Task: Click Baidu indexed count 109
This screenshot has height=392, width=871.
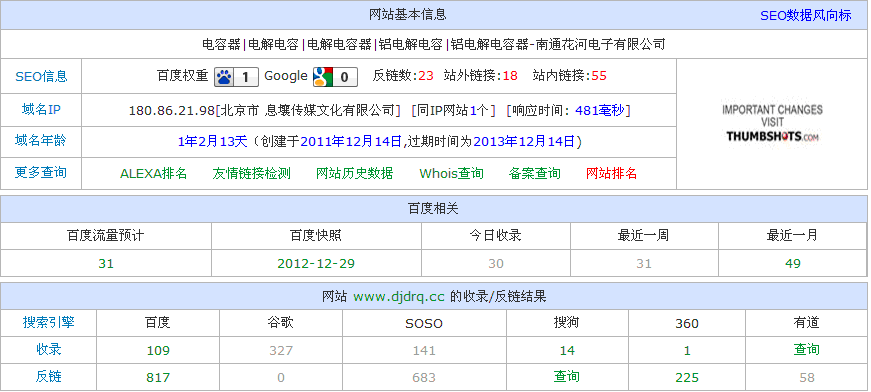Action: 158,351
